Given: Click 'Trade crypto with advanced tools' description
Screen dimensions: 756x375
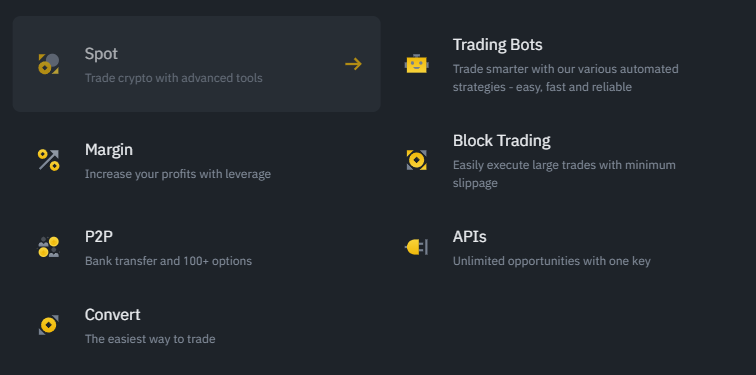Looking at the screenshot, I should point(174,78).
